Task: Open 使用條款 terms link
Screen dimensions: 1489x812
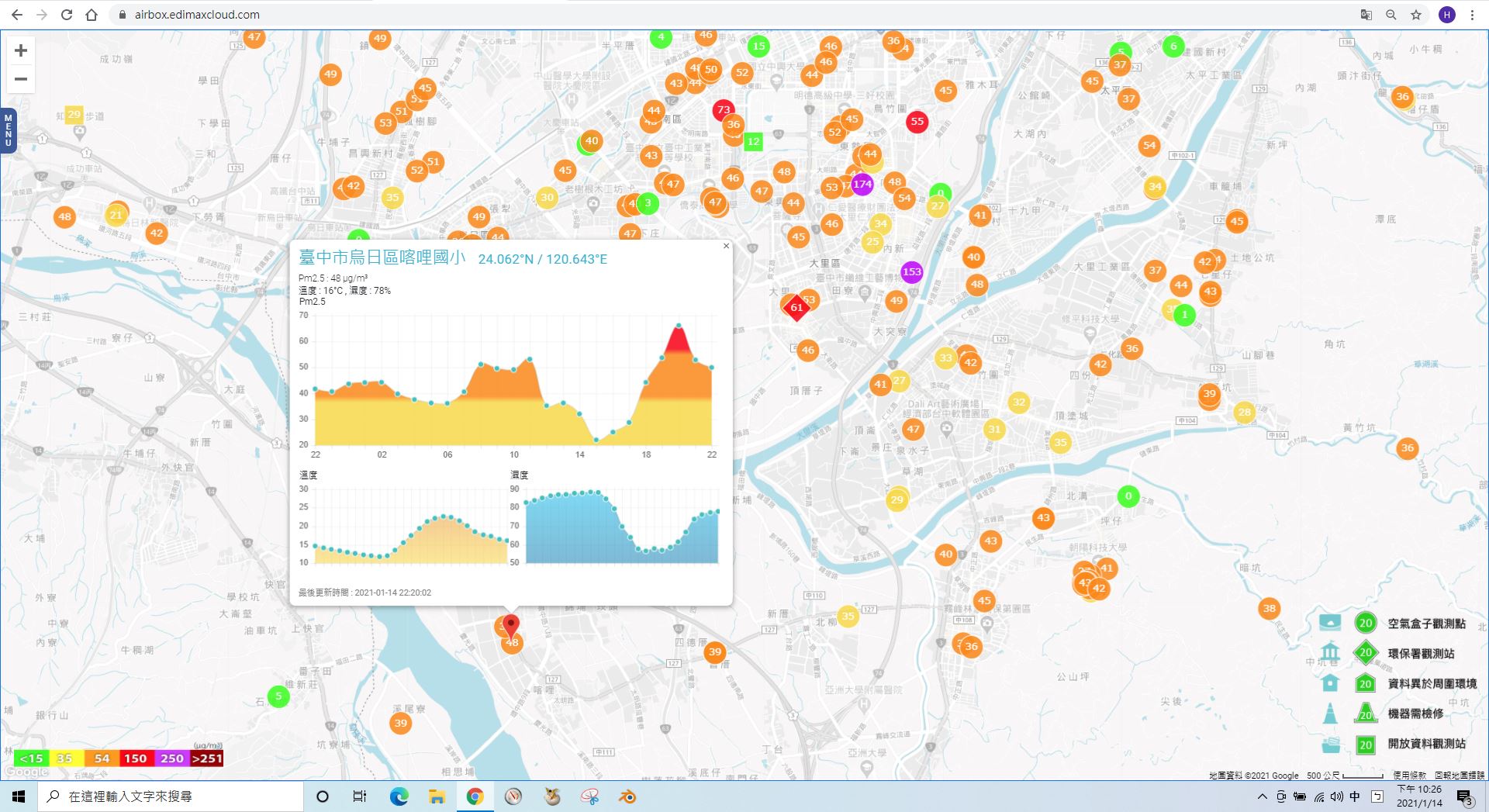Action: tap(1409, 776)
